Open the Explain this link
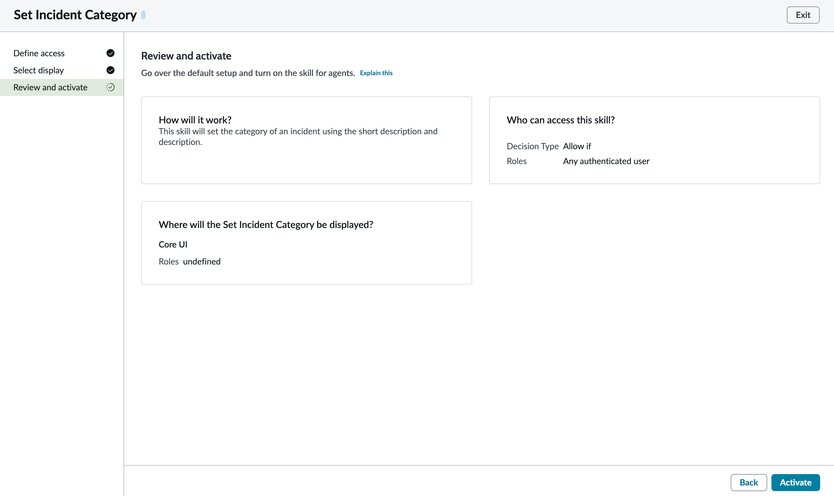834x496 pixels. 376,73
